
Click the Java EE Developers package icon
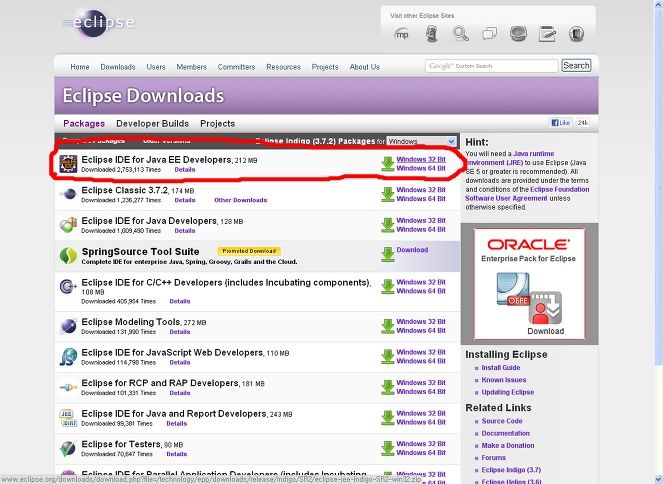pos(68,164)
